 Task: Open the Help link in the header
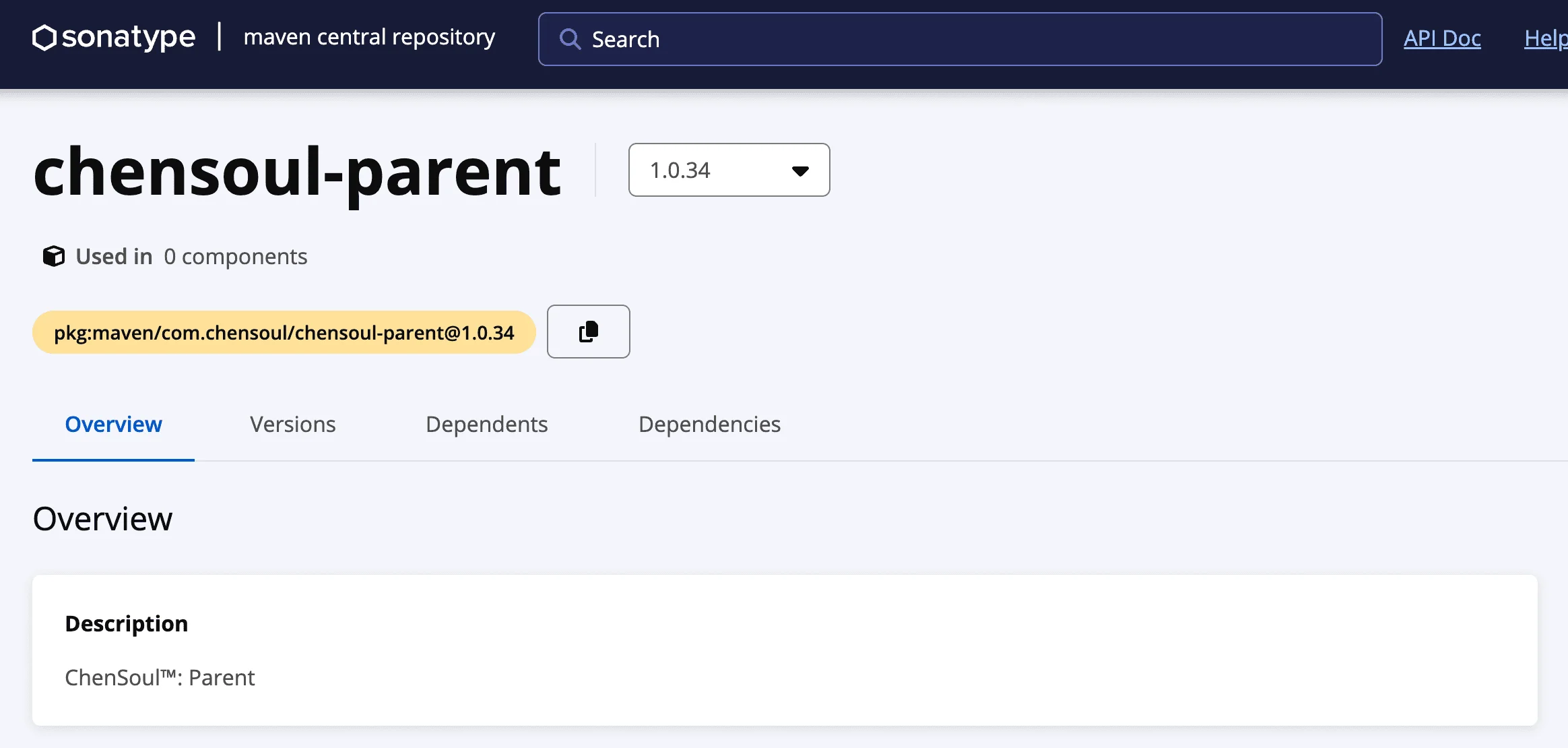pos(1546,38)
